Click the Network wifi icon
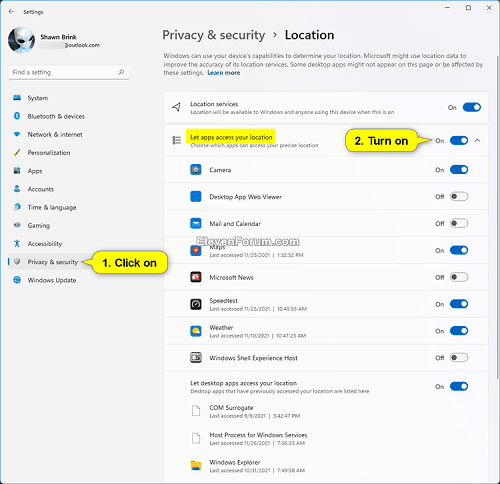The width and height of the screenshot is (500, 484). (x=17, y=134)
